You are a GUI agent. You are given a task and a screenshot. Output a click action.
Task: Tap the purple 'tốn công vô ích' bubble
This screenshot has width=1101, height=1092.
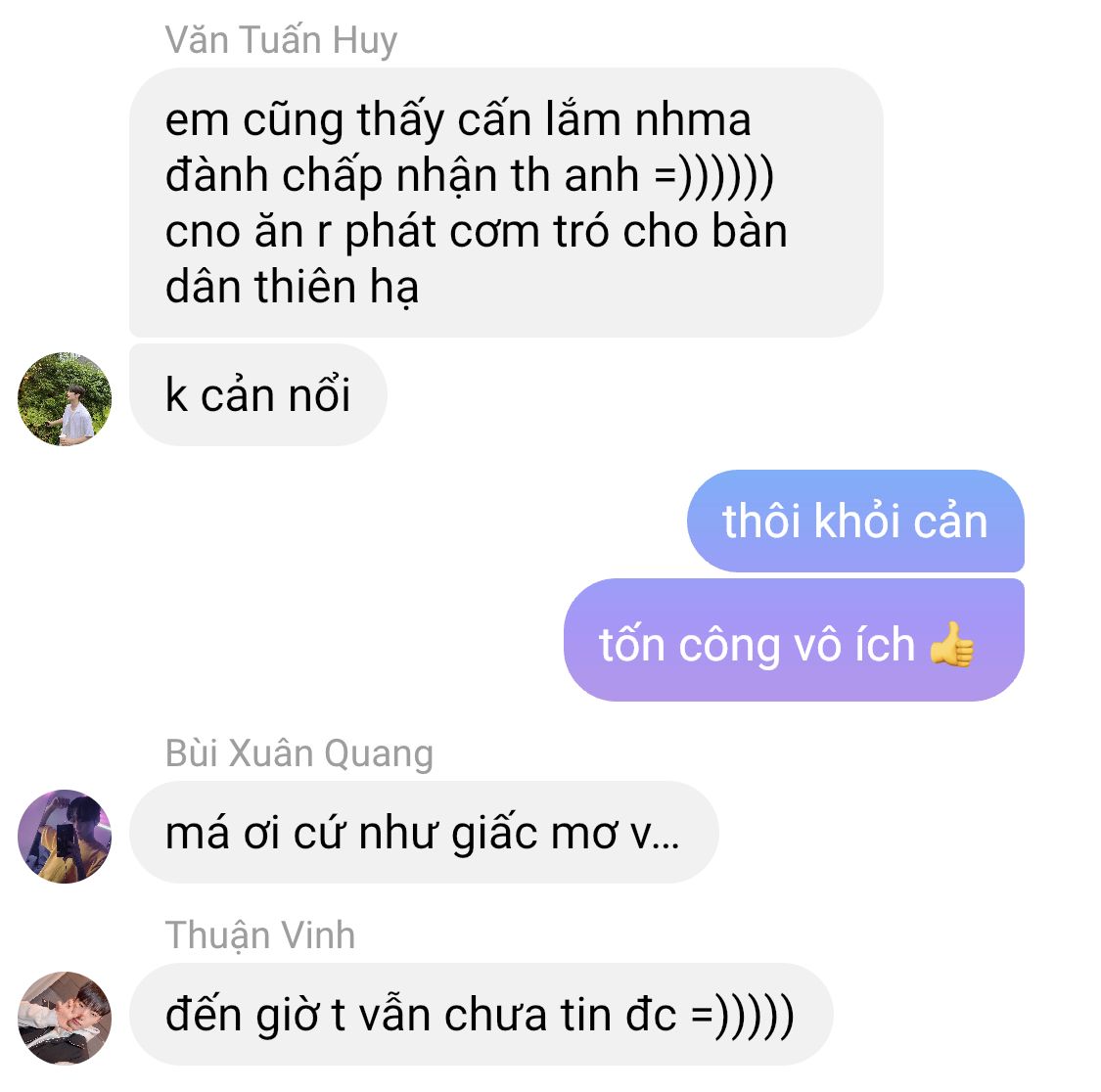point(794,640)
